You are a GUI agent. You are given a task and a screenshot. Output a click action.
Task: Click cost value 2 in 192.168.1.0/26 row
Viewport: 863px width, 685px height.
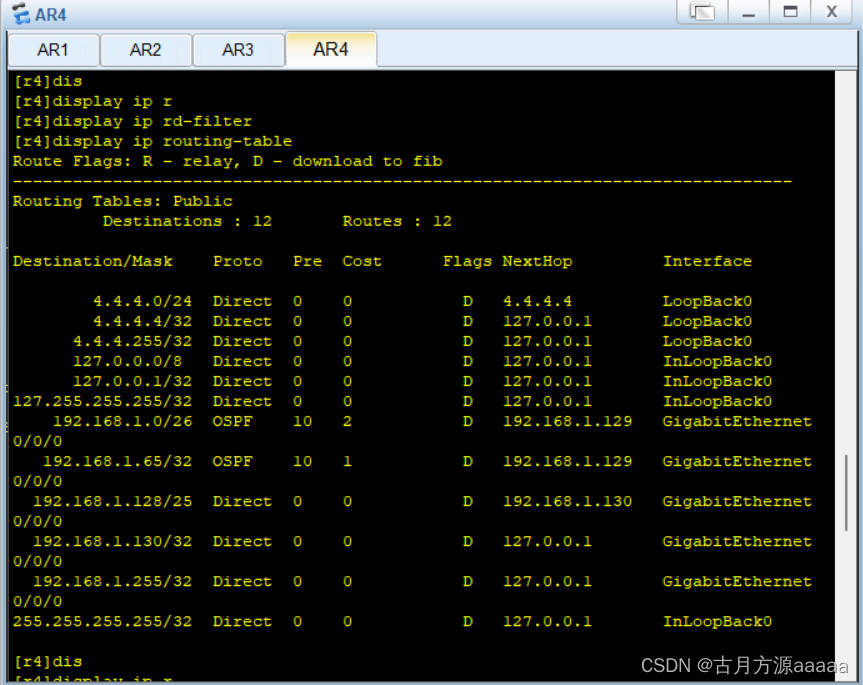click(347, 421)
